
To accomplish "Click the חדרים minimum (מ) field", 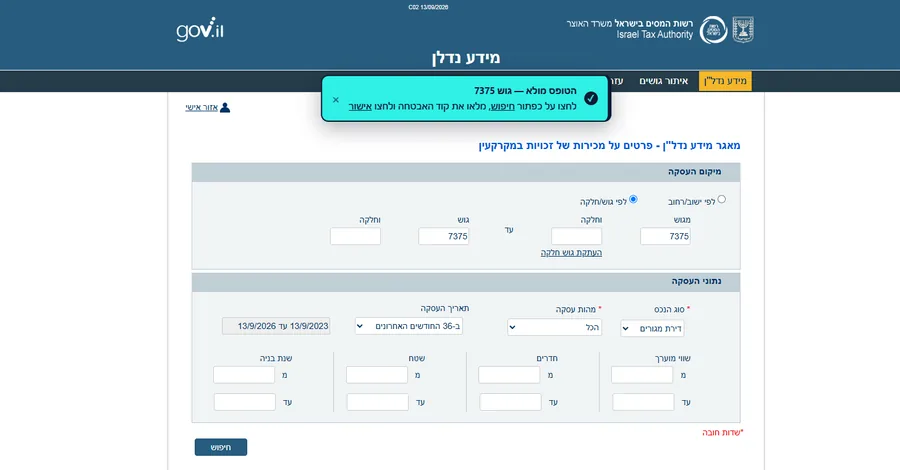I will pos(509,375).
